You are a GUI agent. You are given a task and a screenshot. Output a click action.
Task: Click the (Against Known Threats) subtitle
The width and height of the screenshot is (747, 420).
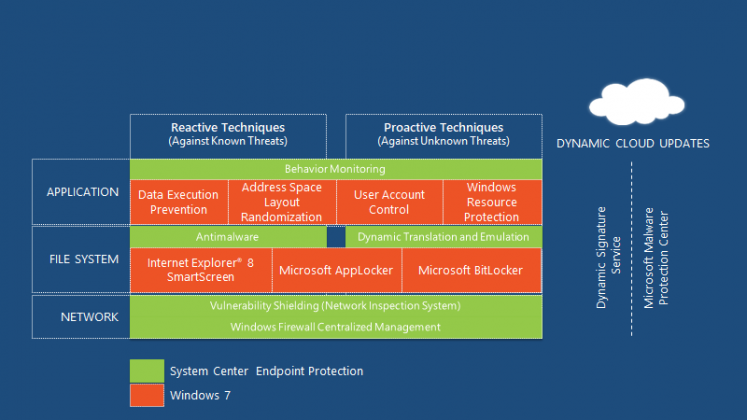(228, 141)
